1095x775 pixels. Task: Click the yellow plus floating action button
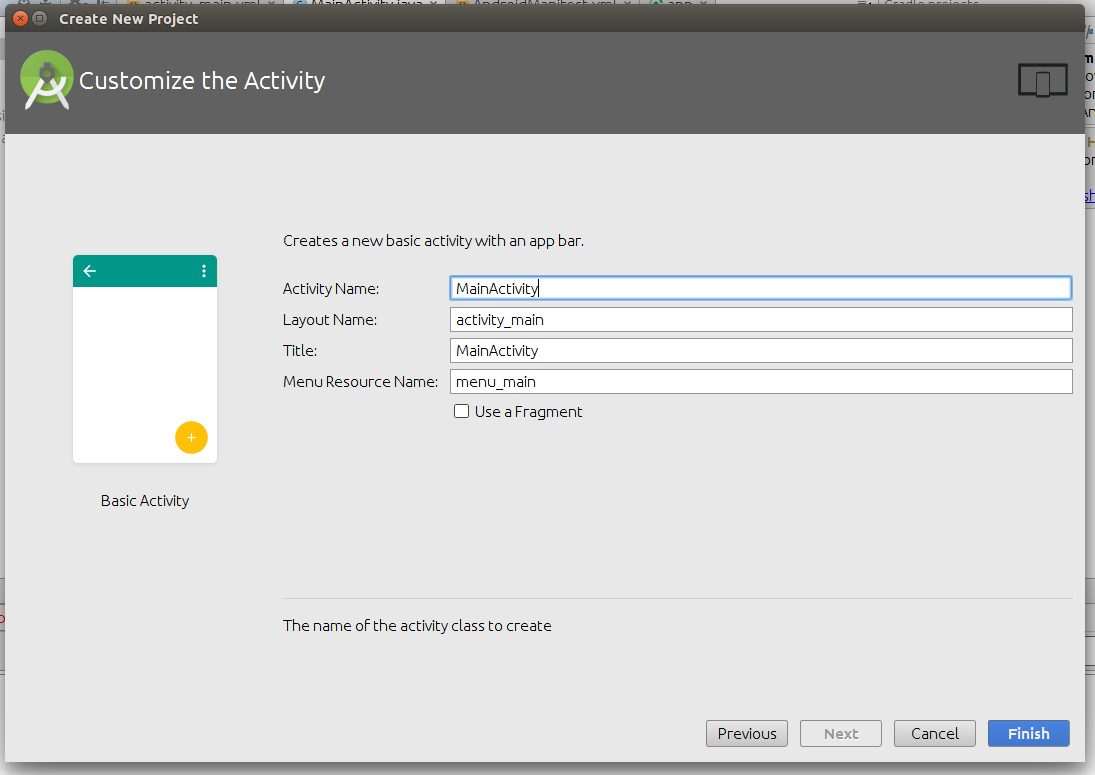click(x=191, y=437)
